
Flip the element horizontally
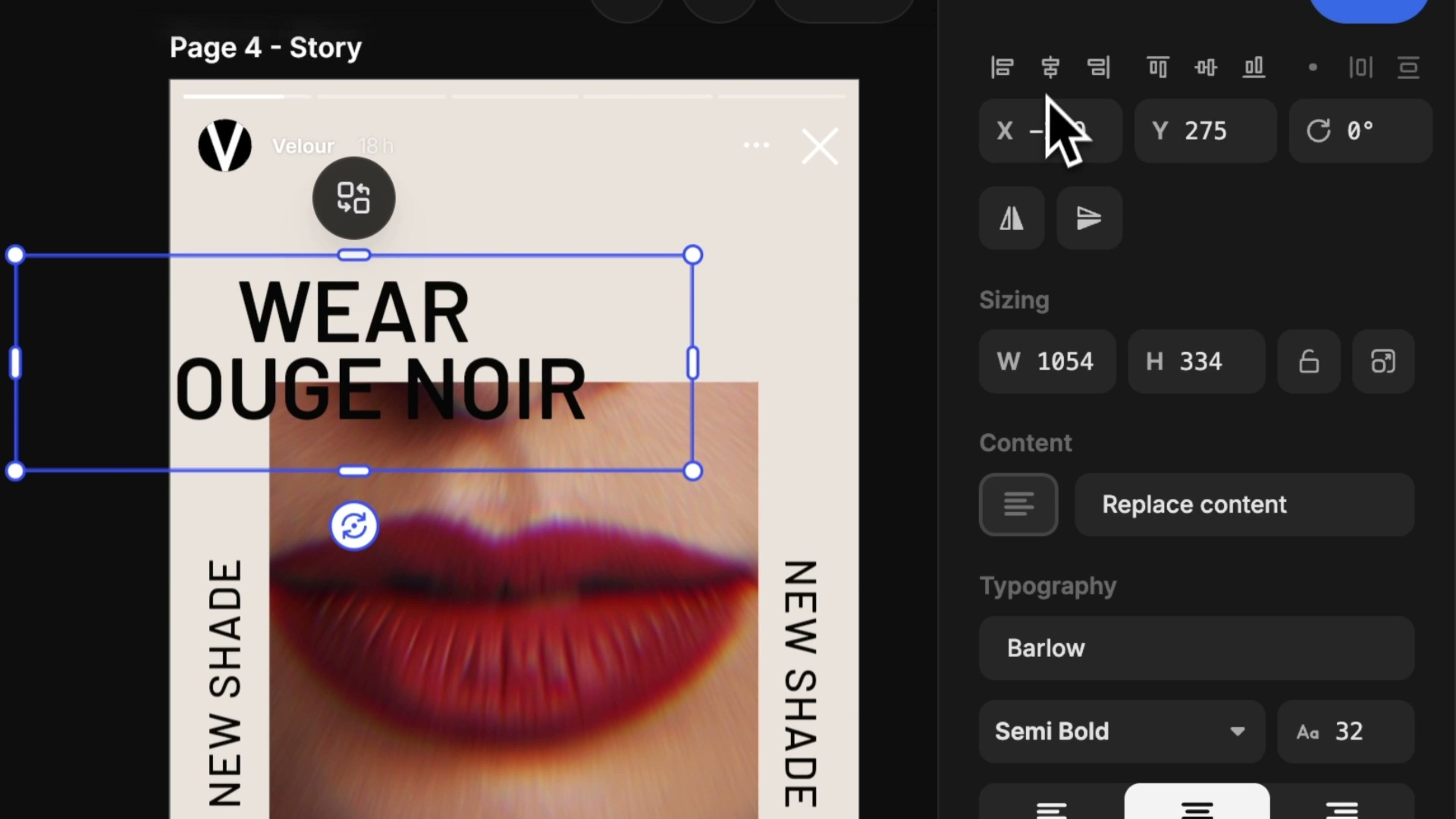(x=1012, y=218)
